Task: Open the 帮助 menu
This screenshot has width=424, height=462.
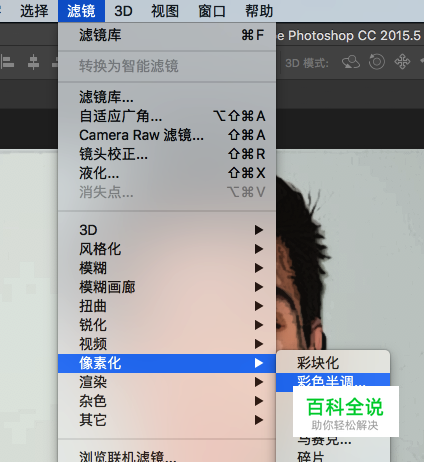Action: (x=259, y=11)
